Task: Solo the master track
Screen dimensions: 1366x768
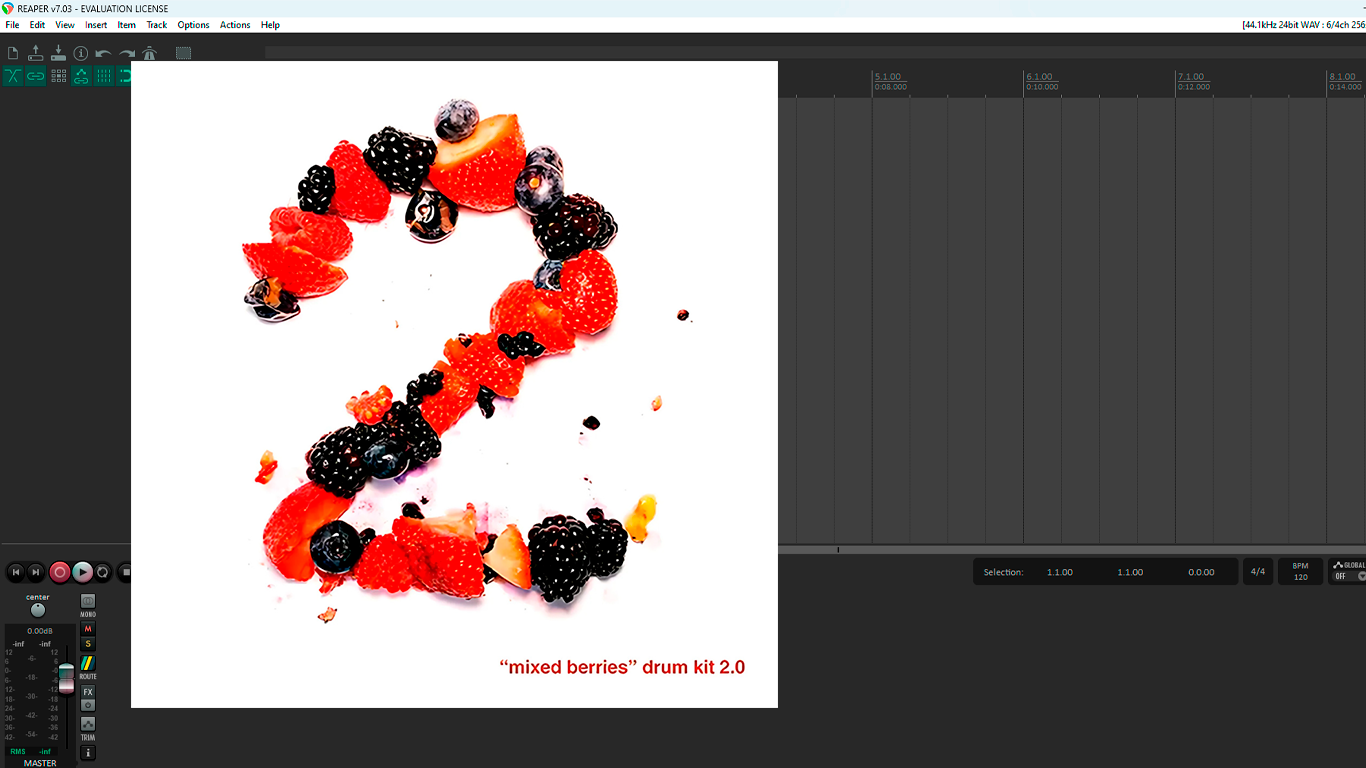Action: point(88,644)
